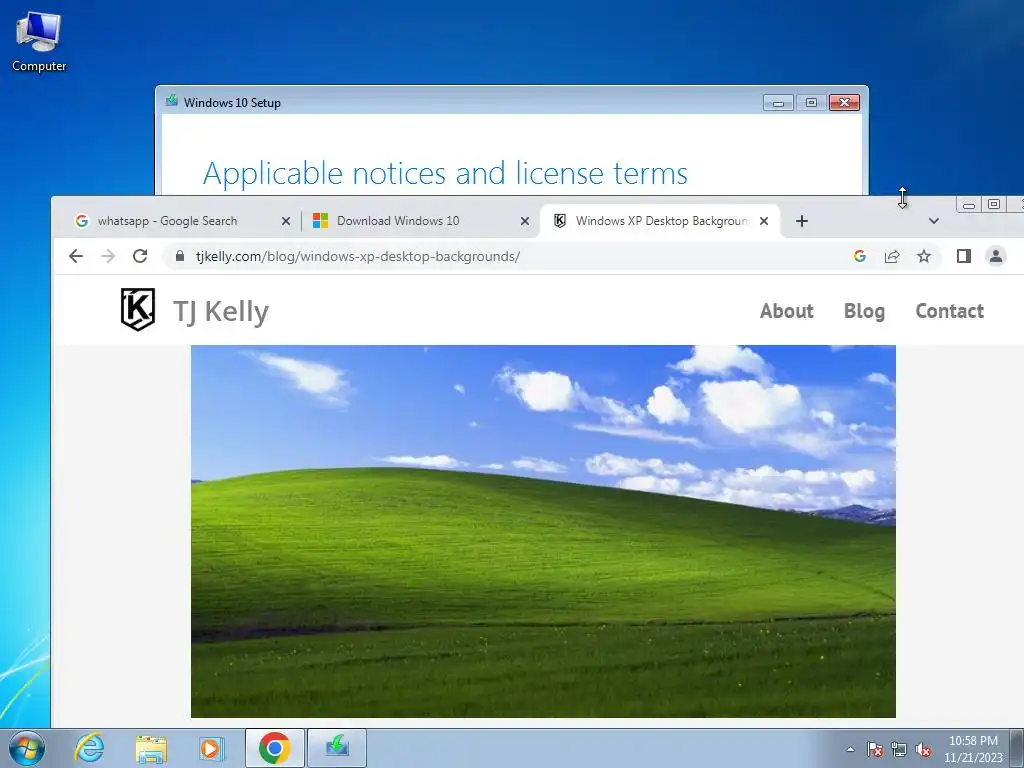
Task: Select Windows XP Desktop Backgrounds tab
Action: point(662,221)
